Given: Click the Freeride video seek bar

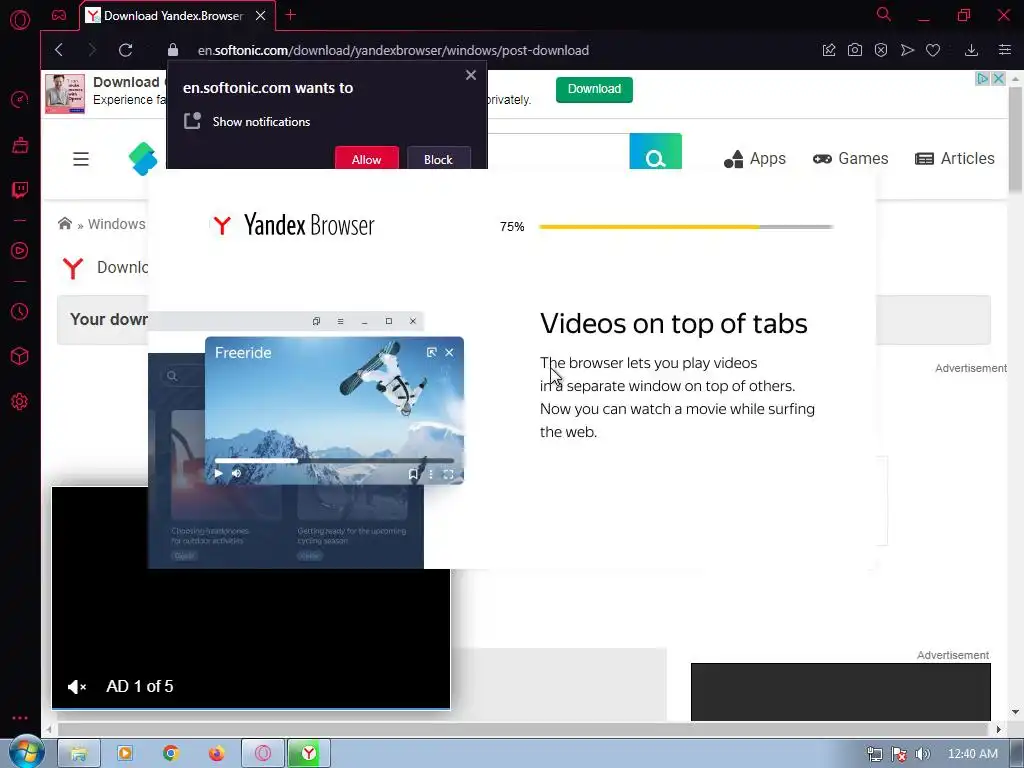Looking at the screenshot, I should [x=334, y=460].
